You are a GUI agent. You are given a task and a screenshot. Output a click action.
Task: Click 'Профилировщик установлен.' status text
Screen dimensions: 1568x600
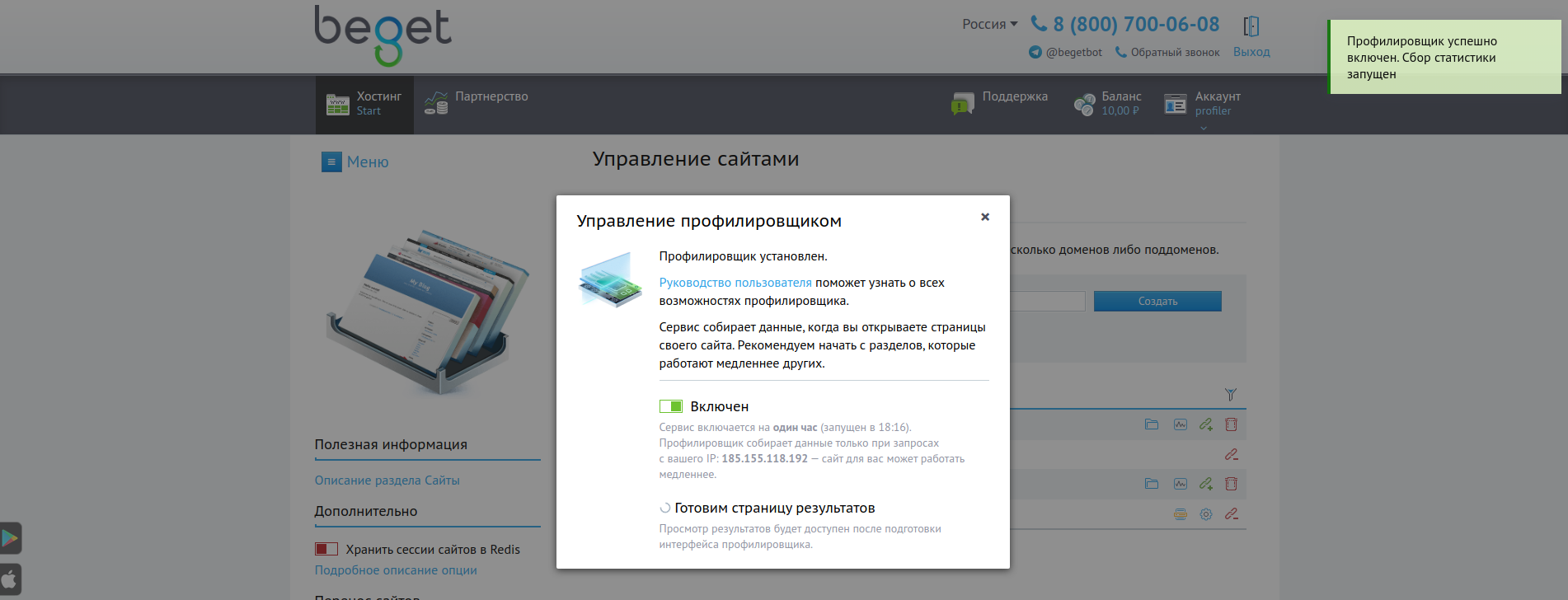743,256
